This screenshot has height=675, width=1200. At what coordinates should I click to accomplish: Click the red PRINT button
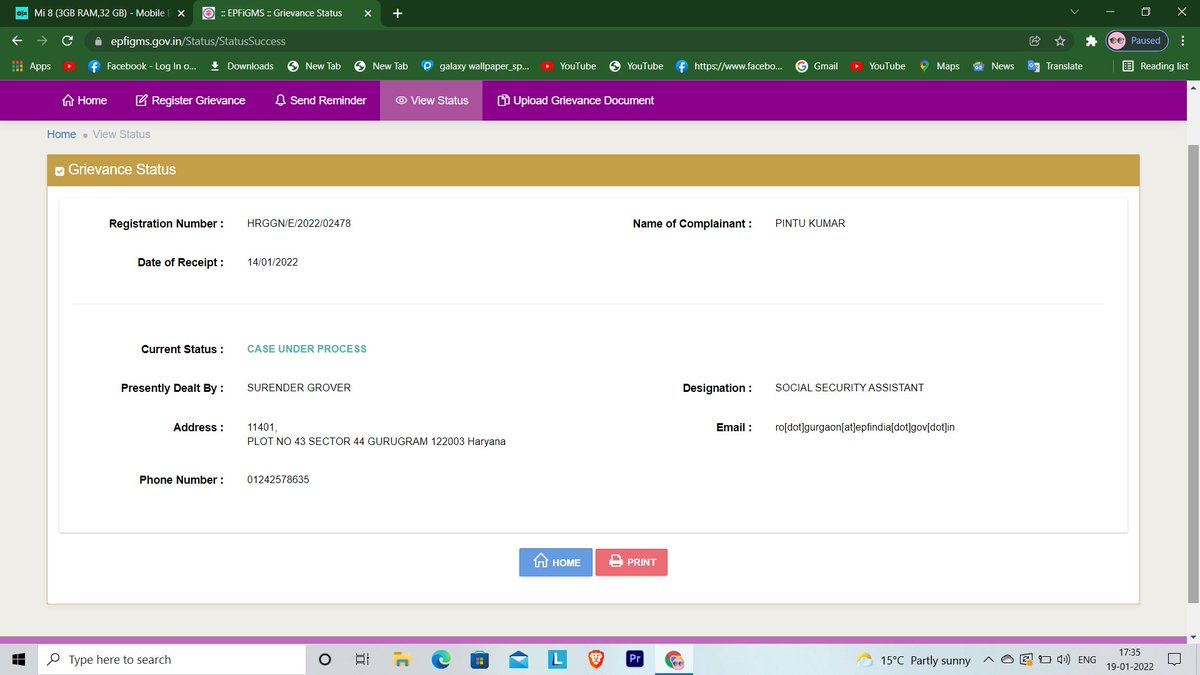tap(631, 562)
